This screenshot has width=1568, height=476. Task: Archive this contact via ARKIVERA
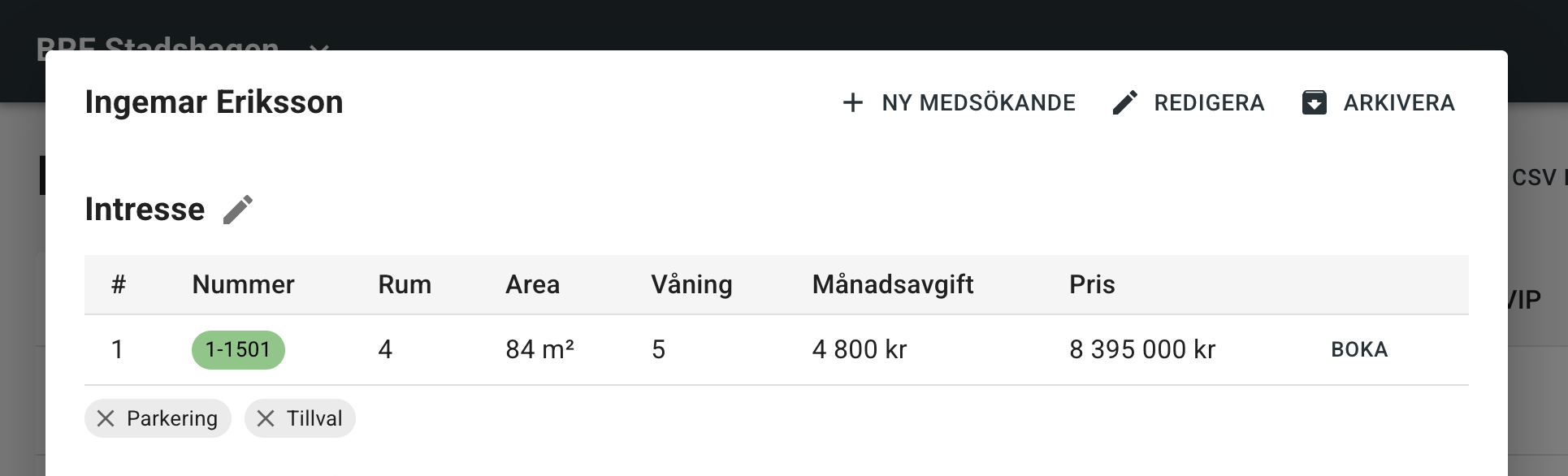pos(1399,103)
